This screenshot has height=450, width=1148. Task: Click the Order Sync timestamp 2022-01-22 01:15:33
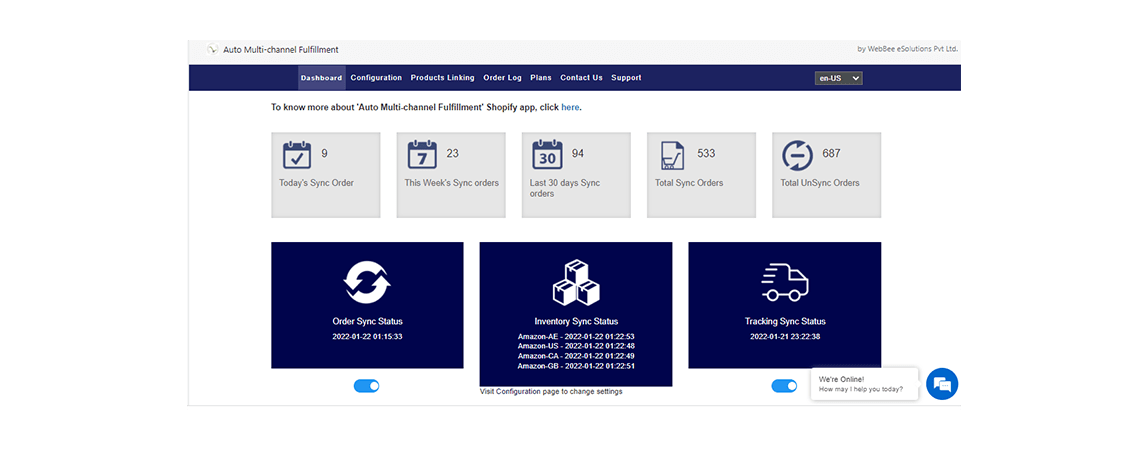[367, 337]
